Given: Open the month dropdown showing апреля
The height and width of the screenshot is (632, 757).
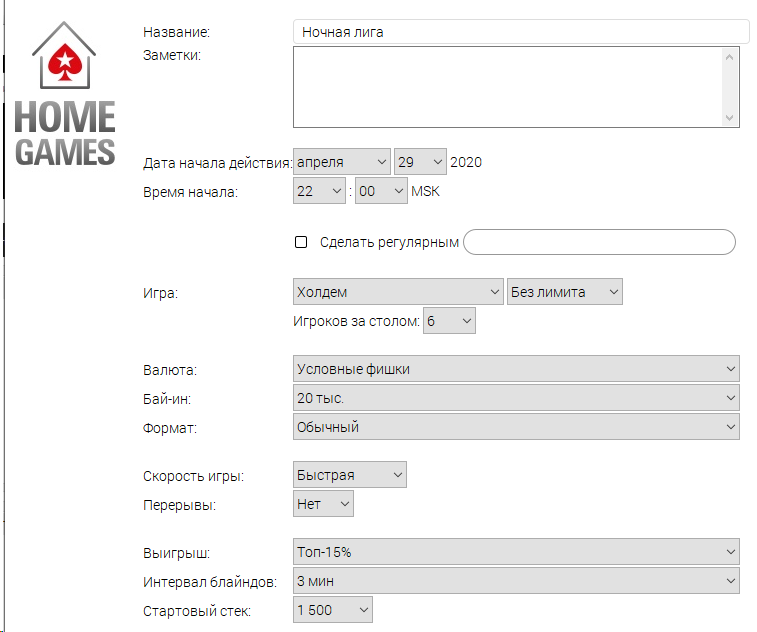Looking at the screenshot, I should click(342, 162).
